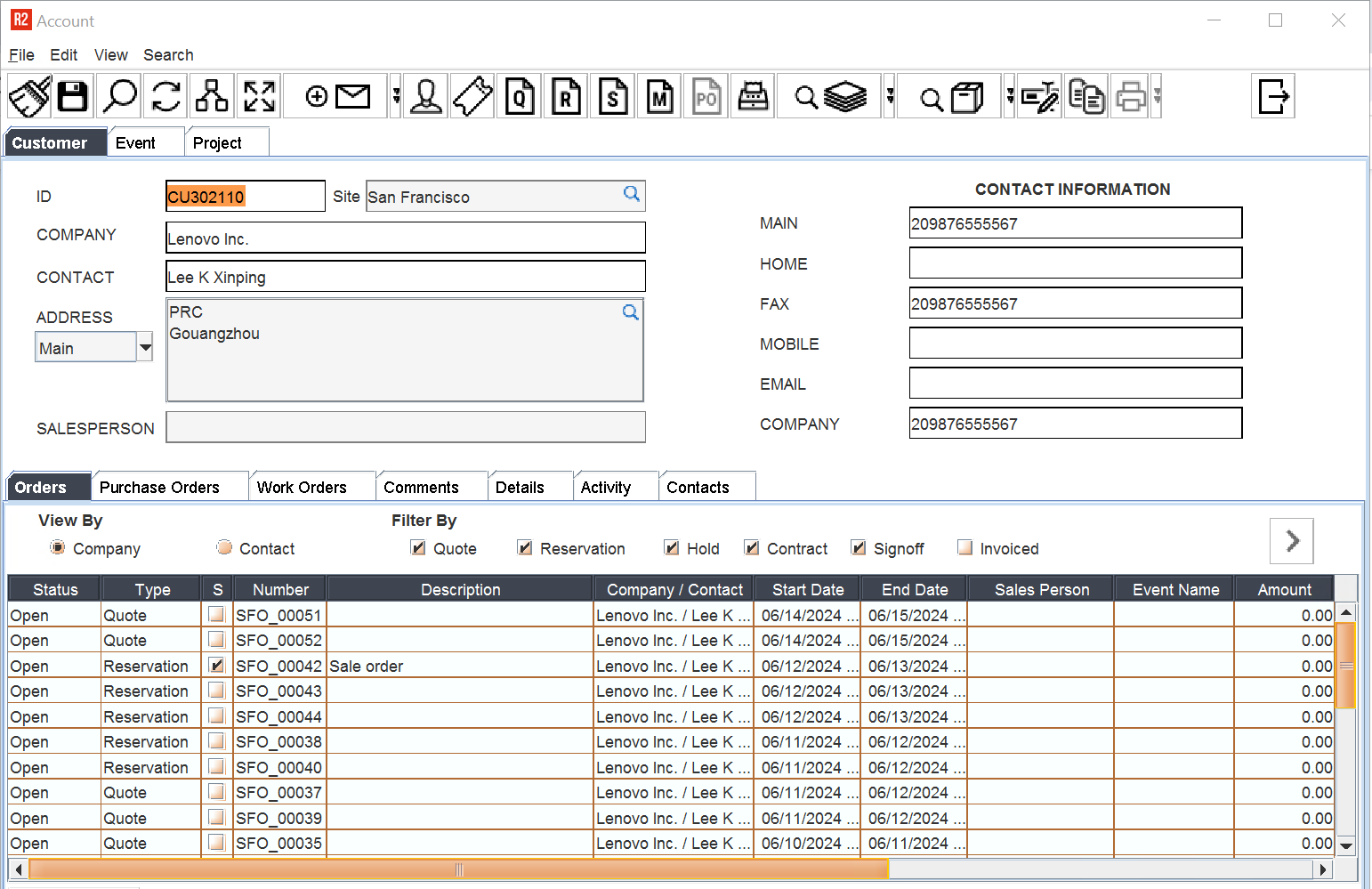This screenshot has width=1372, height=889.
Task: Expand the right chevron arrow panel
Action: 1292,540
